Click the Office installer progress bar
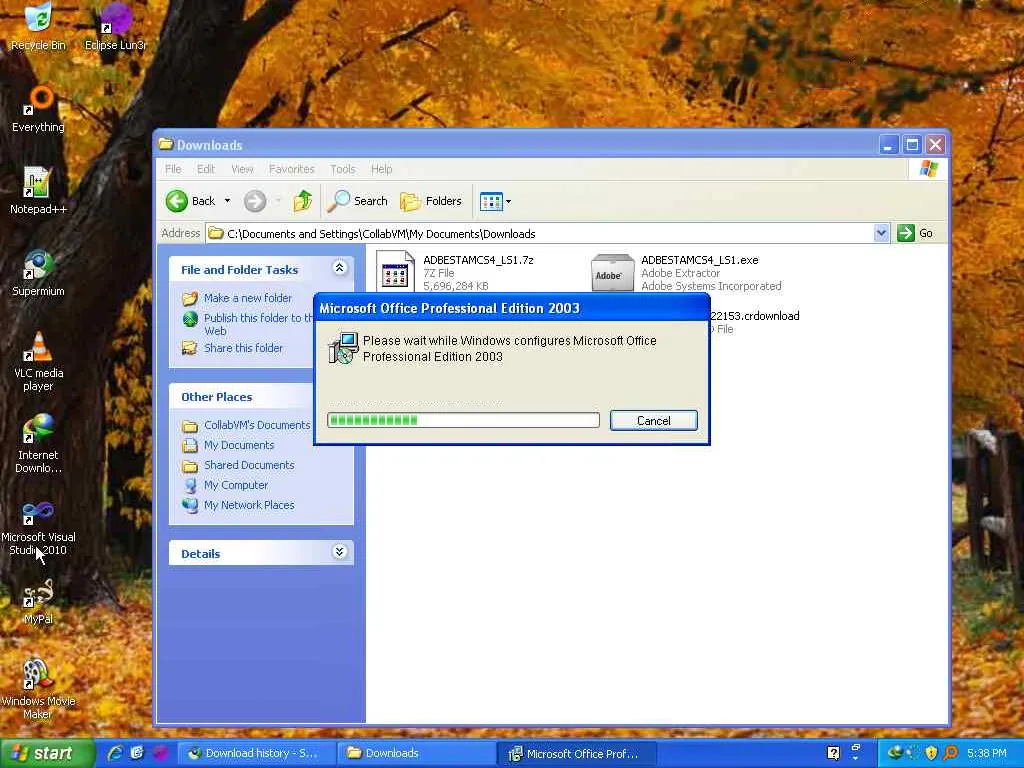Image resolution: width=1024 pixels, height=768 pixels. (463, 420)
